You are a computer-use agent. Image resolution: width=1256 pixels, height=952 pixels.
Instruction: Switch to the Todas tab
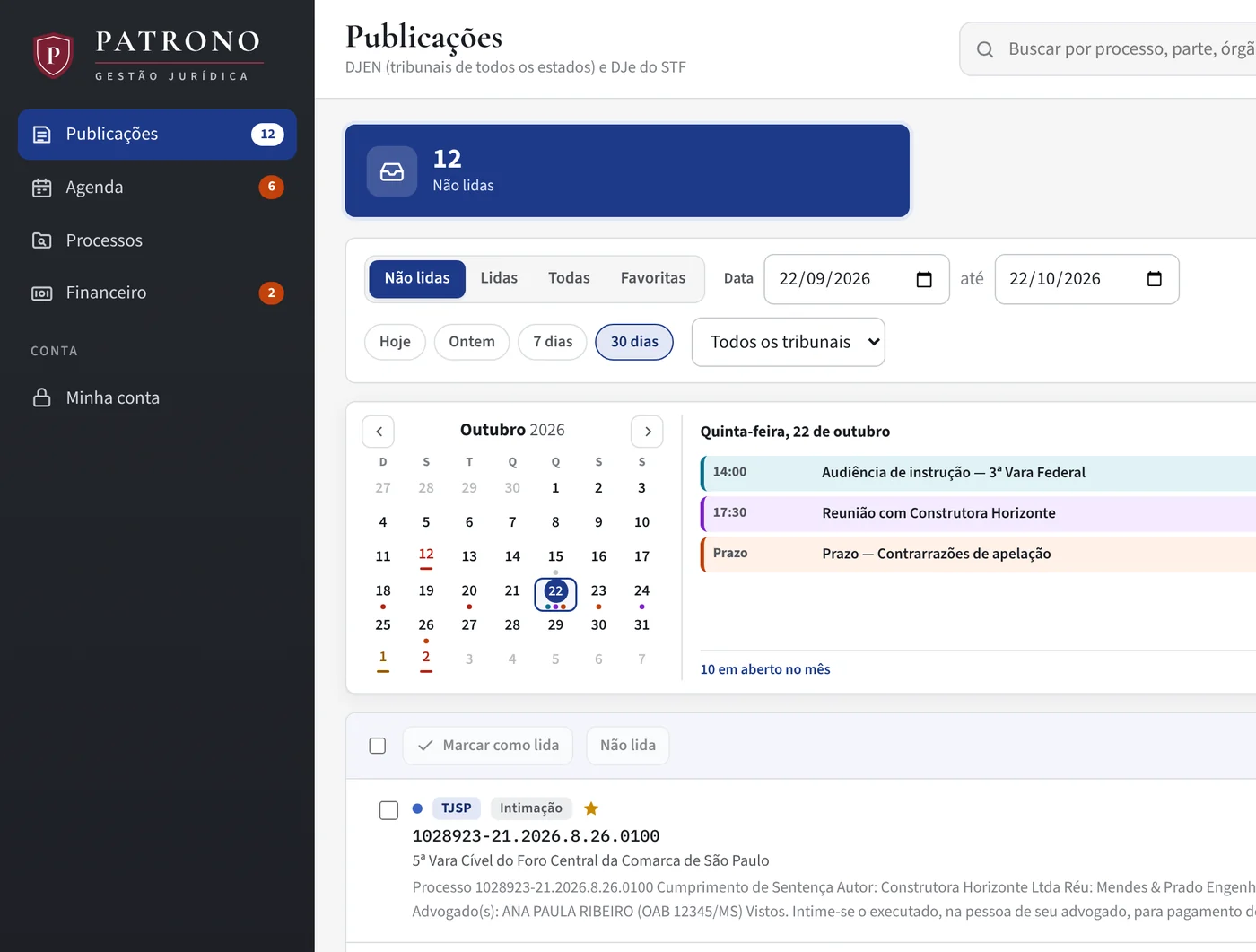click(569, 278)
